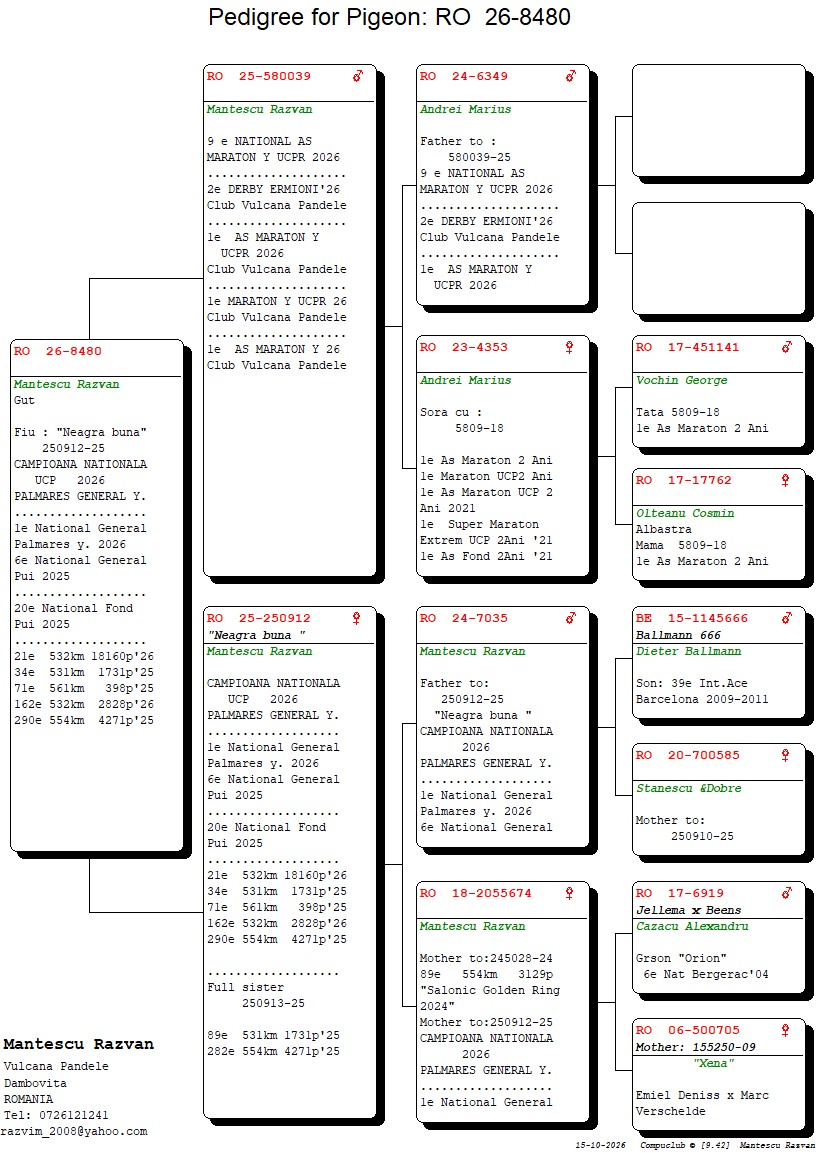Select ring number RO 24-6349

[463, 76]
